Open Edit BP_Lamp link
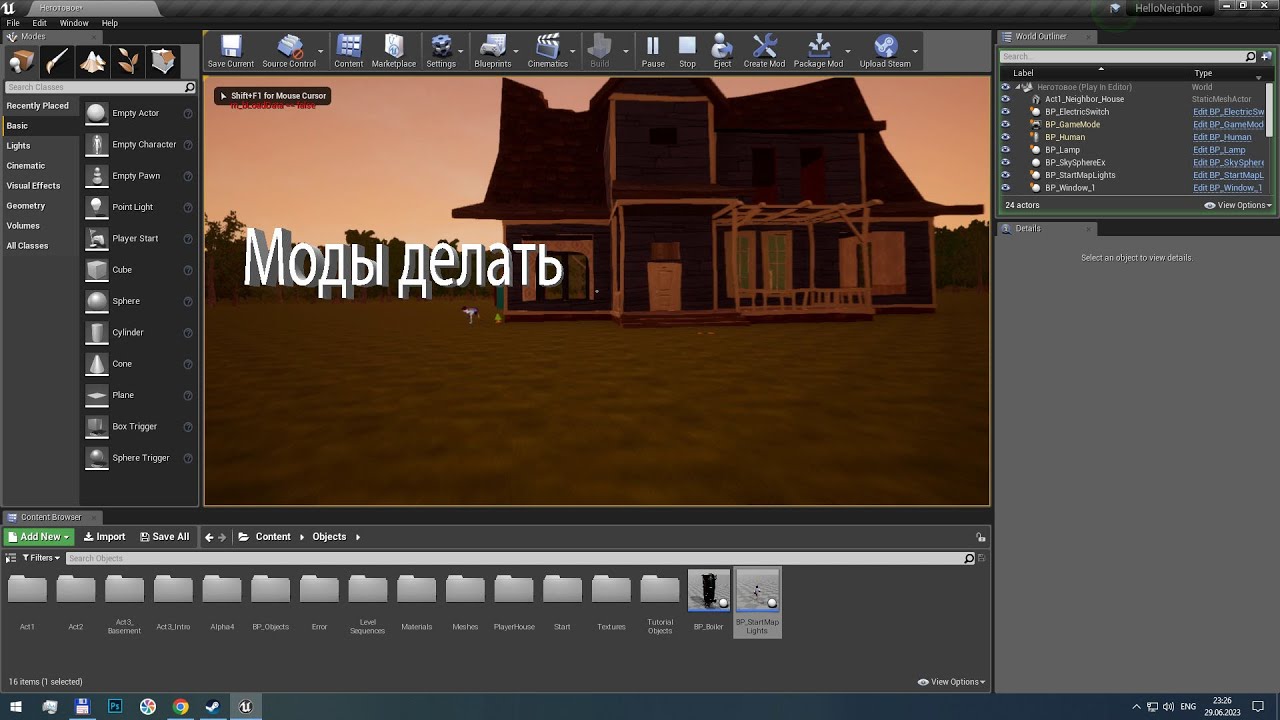The height and width of the screenshot is (720, 1280). pyautogui.click(x=1220, y=150)
